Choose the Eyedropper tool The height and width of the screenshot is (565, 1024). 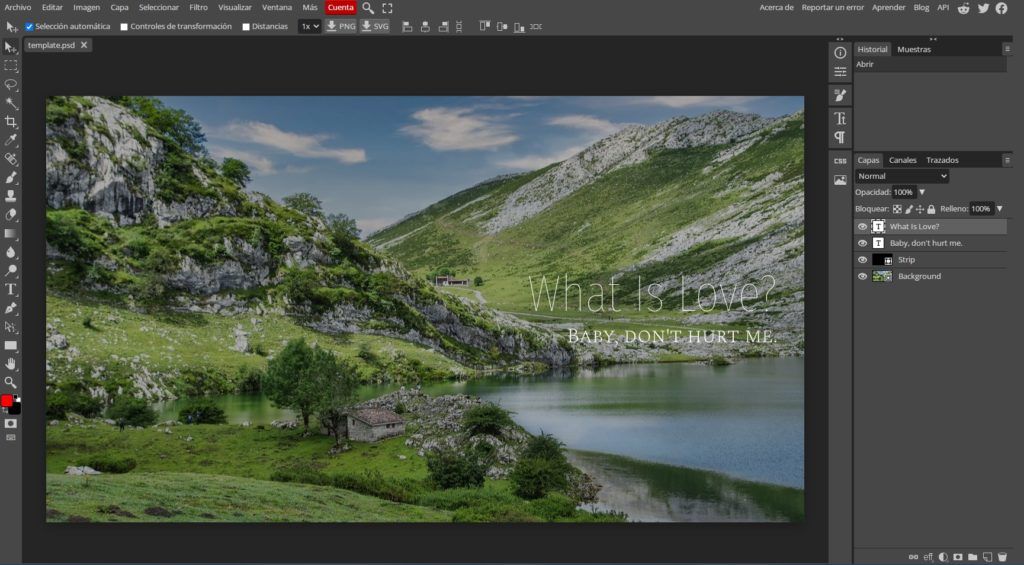11,140
